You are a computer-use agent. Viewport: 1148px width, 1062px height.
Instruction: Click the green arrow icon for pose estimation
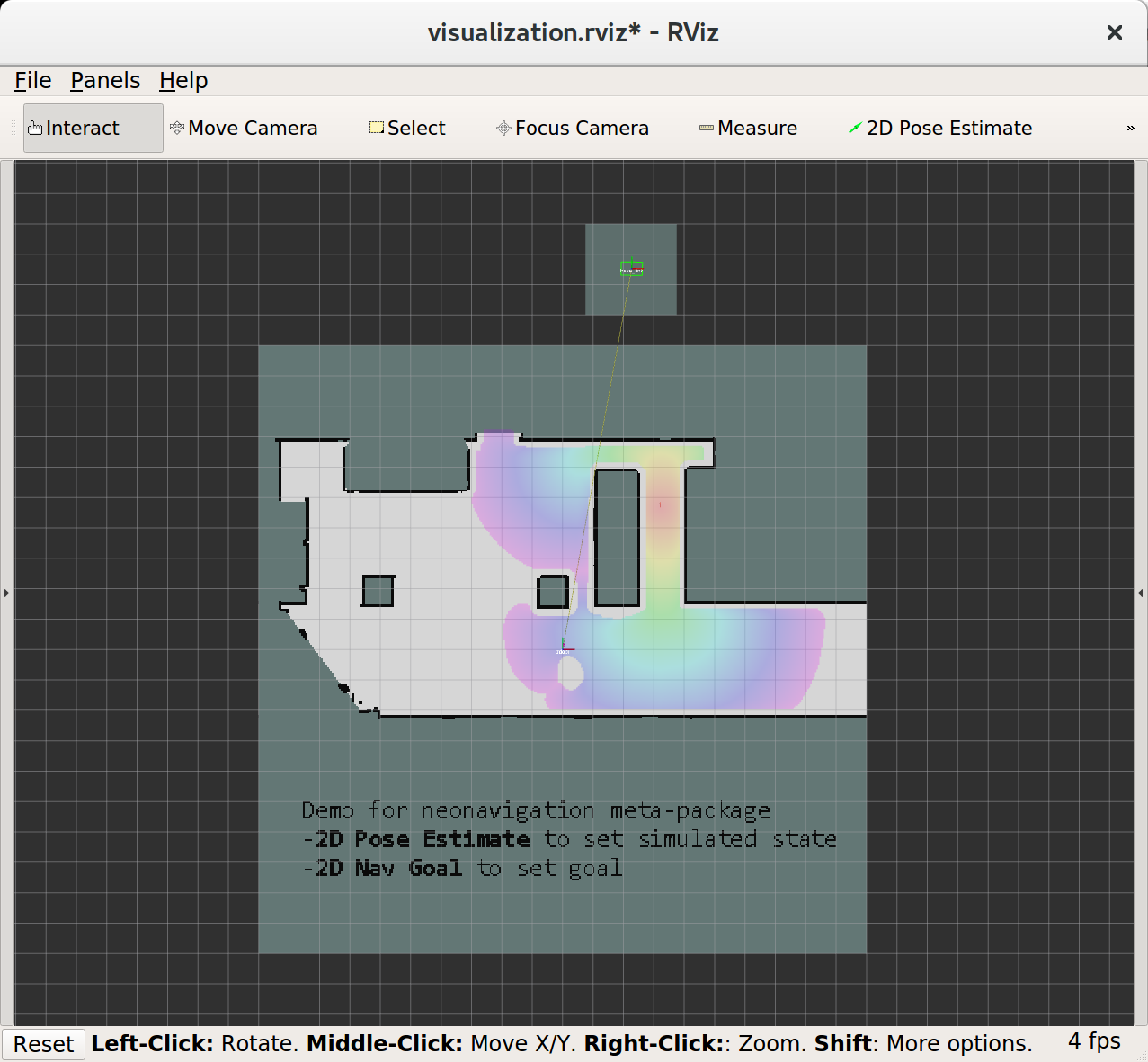pos(854,128)
